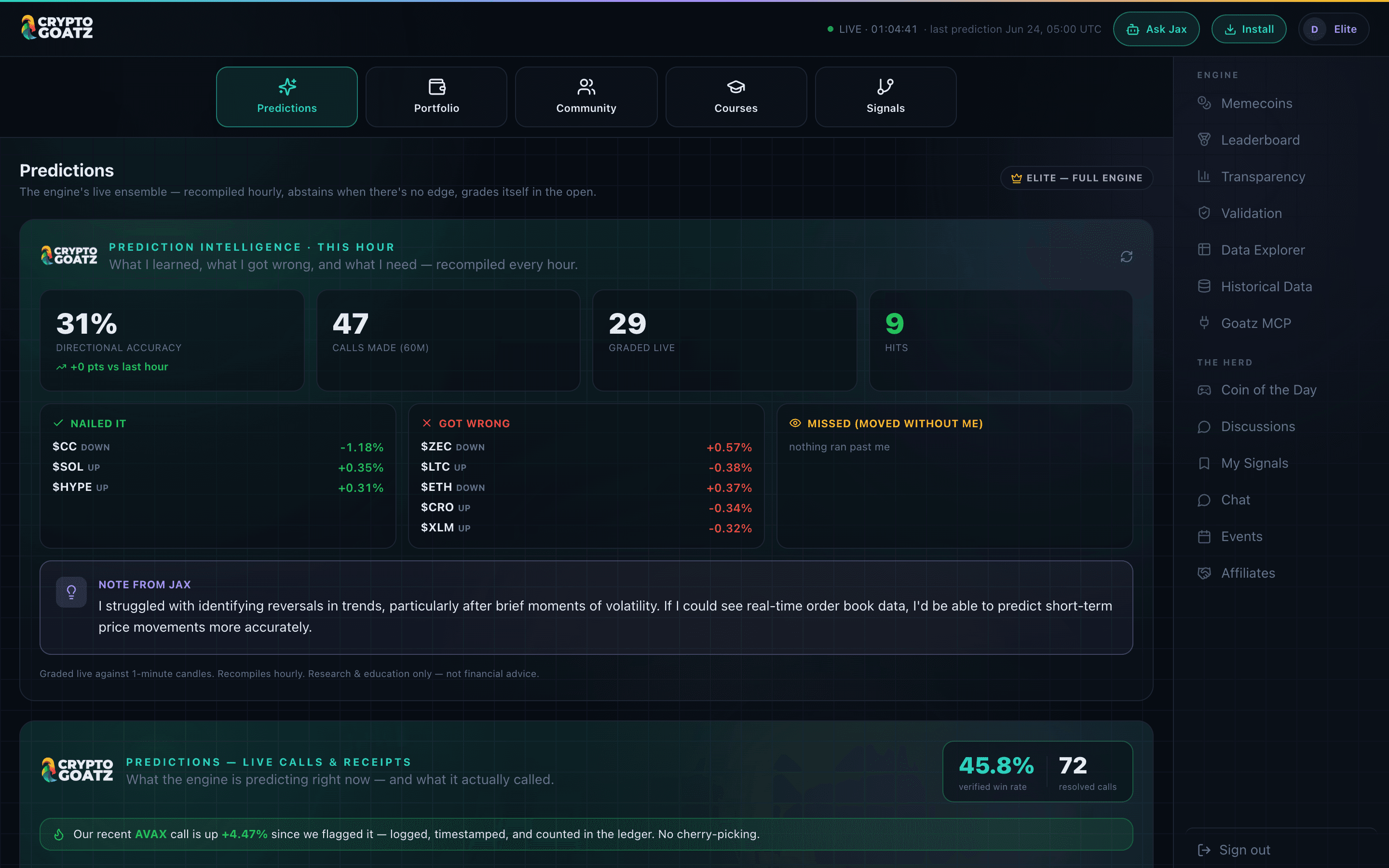Open Data Explorer link
Viewport: 1389px width, 868px height.
click(1263, 250)
